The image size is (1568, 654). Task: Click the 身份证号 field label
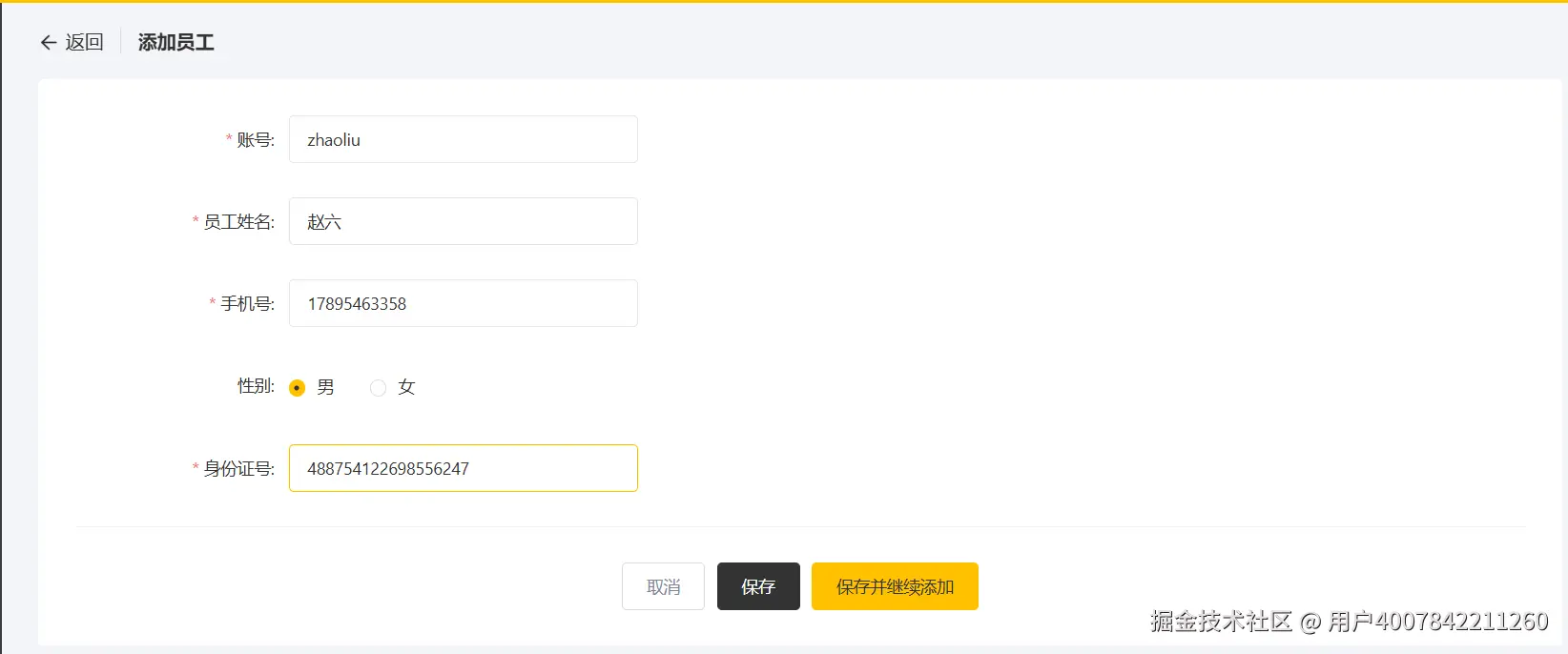tap(238, 469)
